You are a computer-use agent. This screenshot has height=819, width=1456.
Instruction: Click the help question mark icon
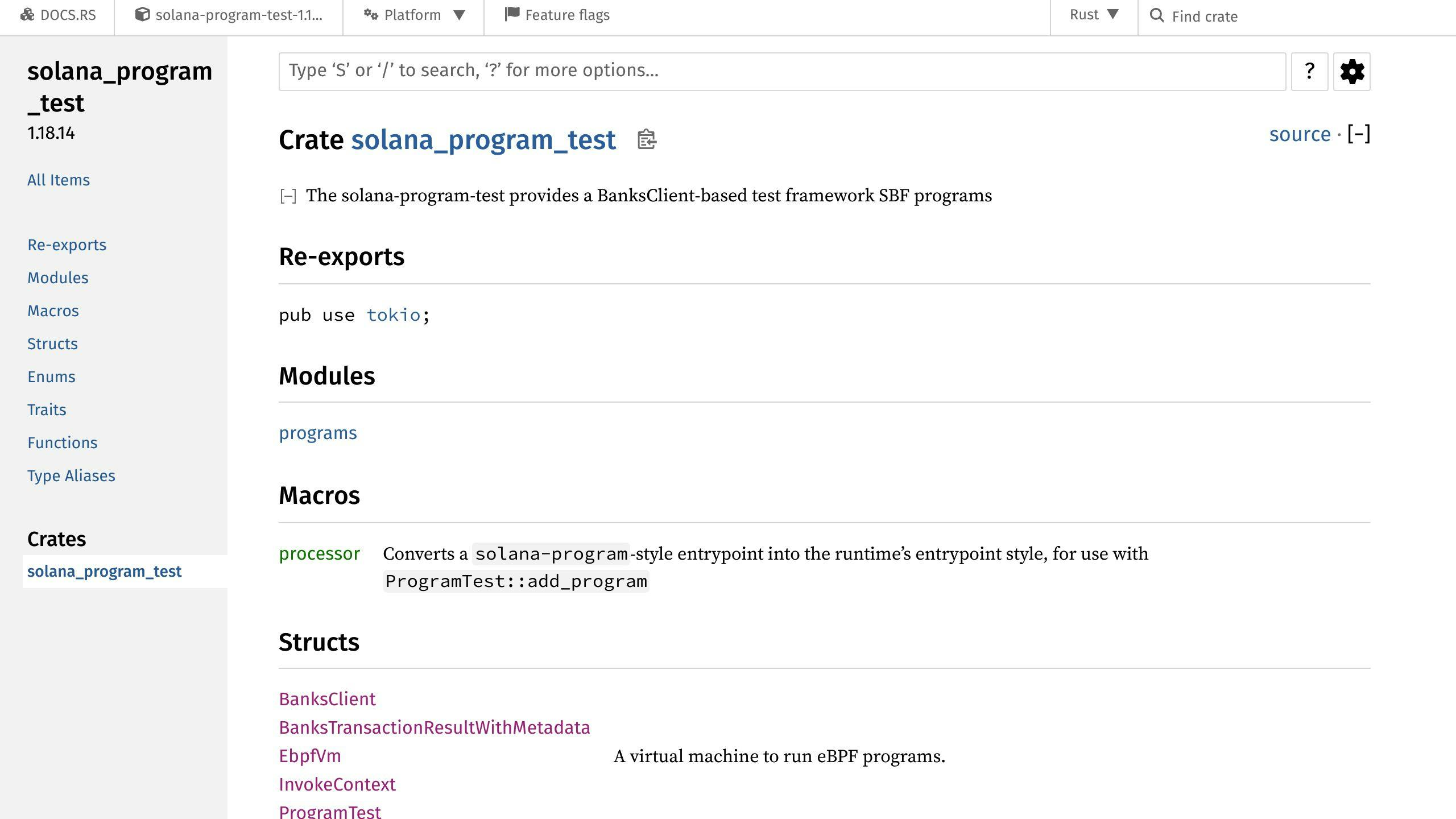tap(1309, 71)
